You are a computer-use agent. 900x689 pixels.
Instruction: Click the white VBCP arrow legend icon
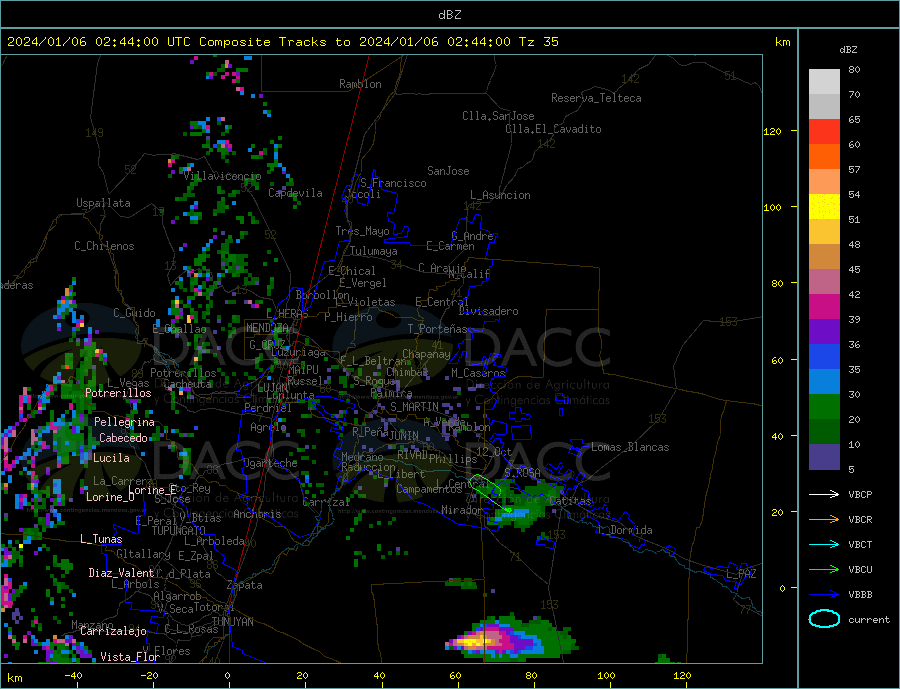point(824,494)
